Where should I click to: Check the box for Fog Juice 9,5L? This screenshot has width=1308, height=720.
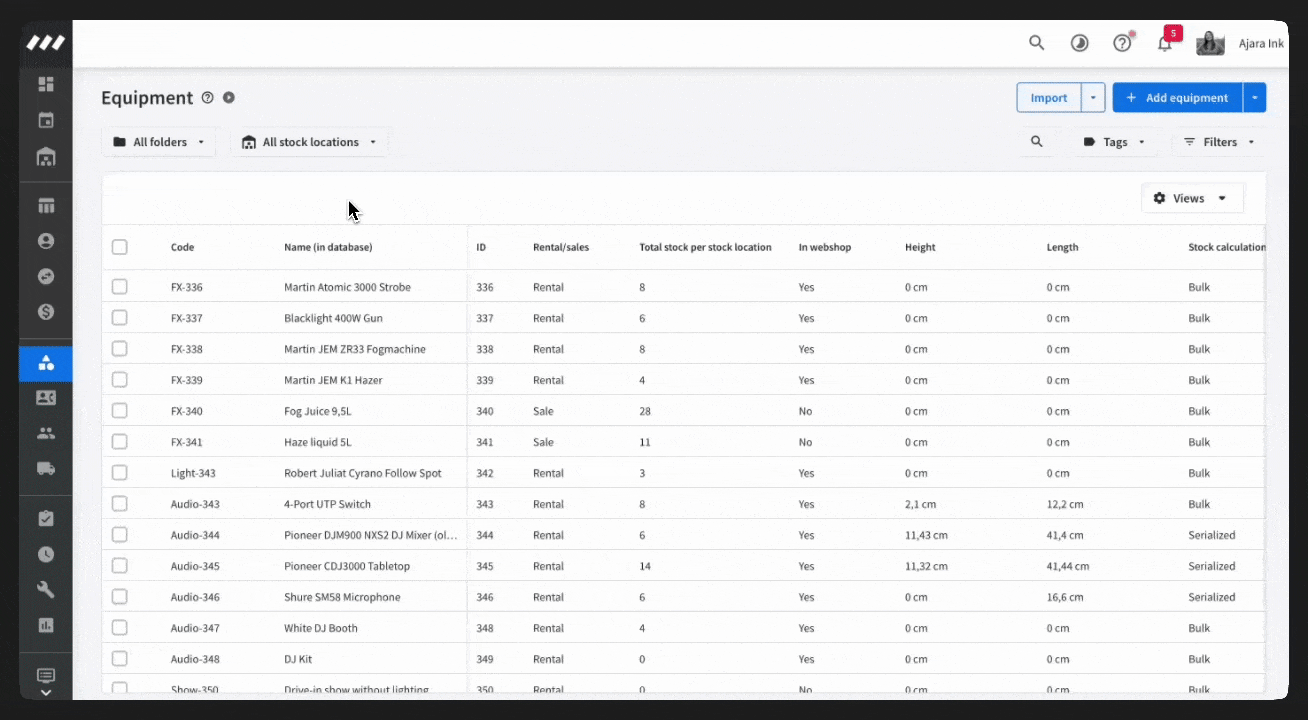(120, 411)
